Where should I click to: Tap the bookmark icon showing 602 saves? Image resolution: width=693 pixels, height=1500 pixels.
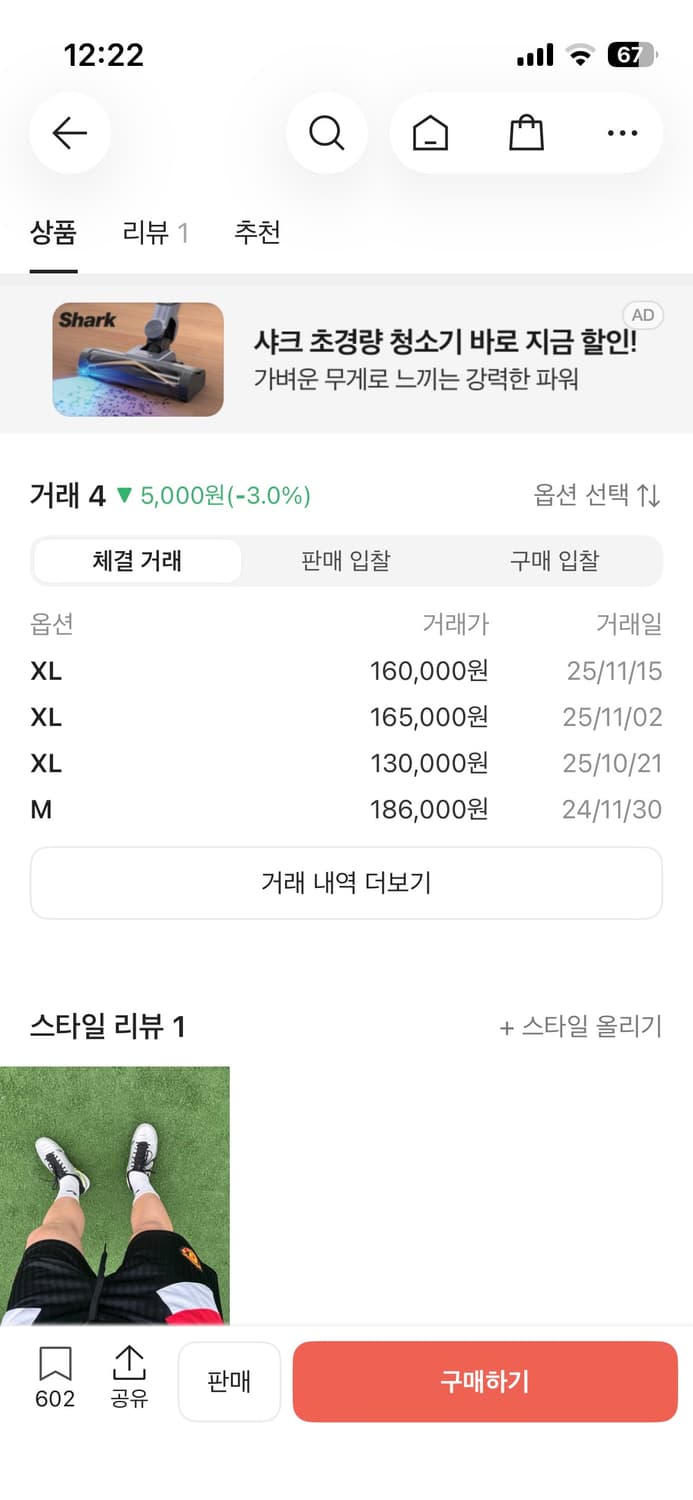coord(55,1375)
